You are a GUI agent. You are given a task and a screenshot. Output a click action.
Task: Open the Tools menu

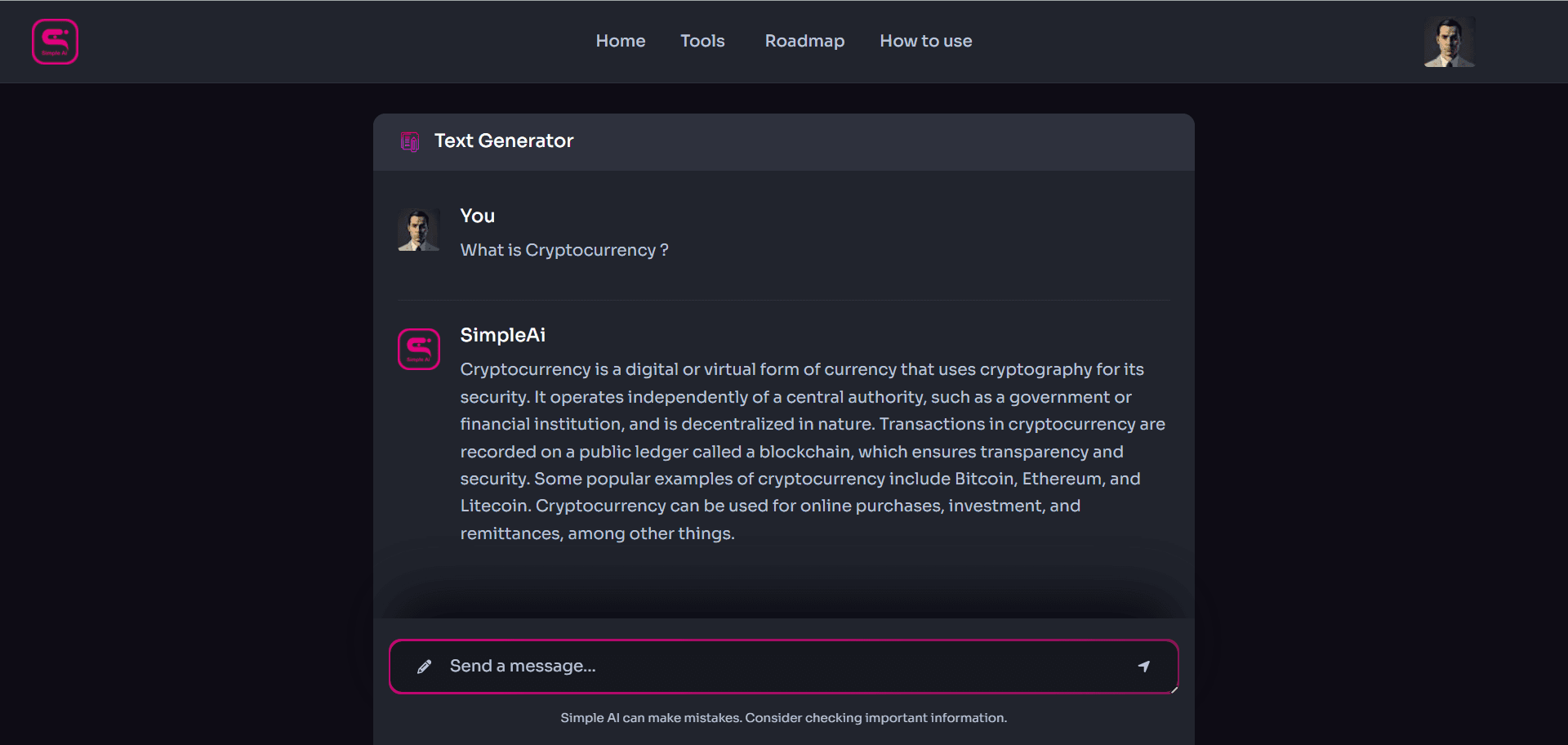point(702,41)
